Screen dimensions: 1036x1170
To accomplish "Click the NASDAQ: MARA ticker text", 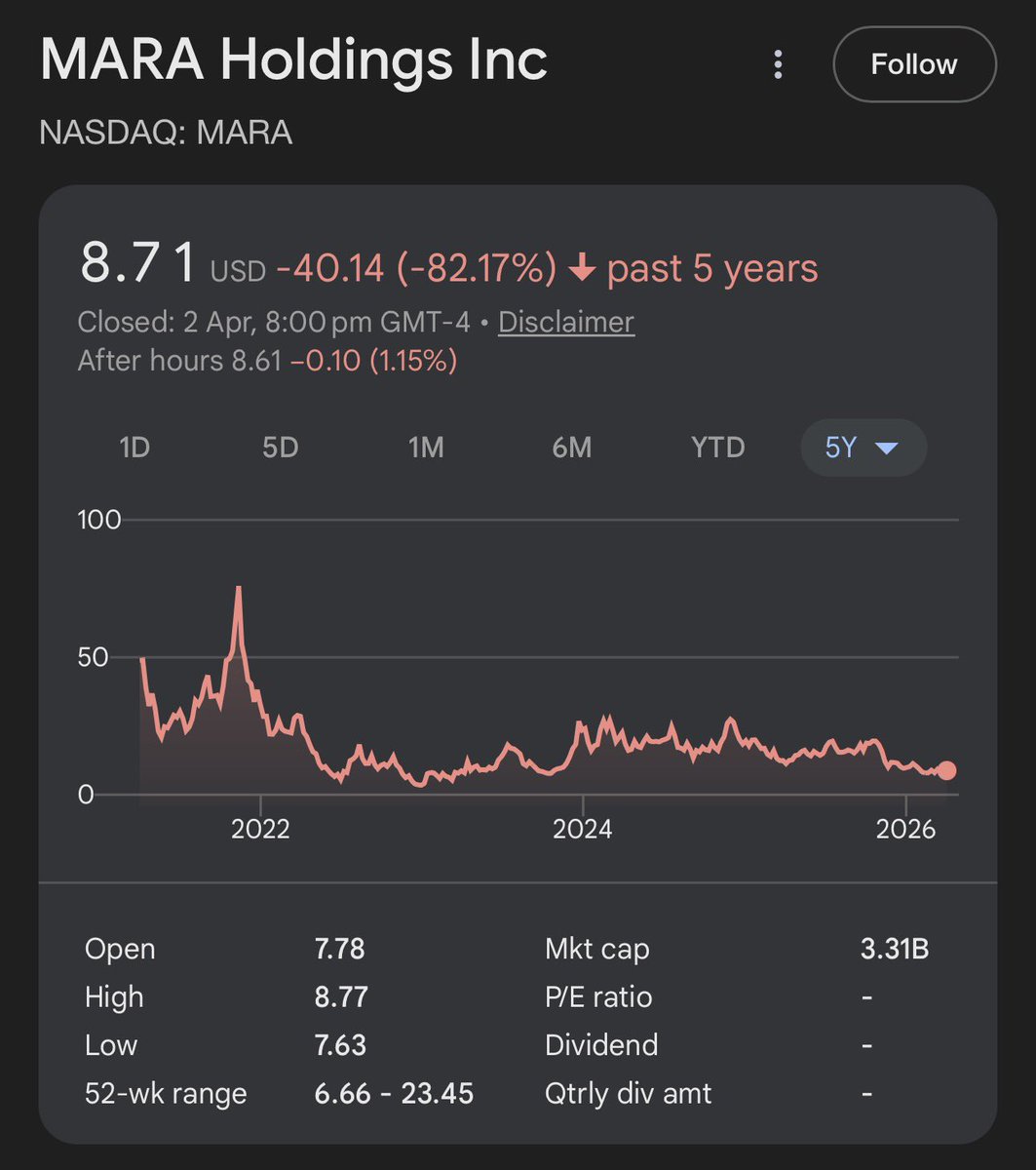I will (166, 133).
